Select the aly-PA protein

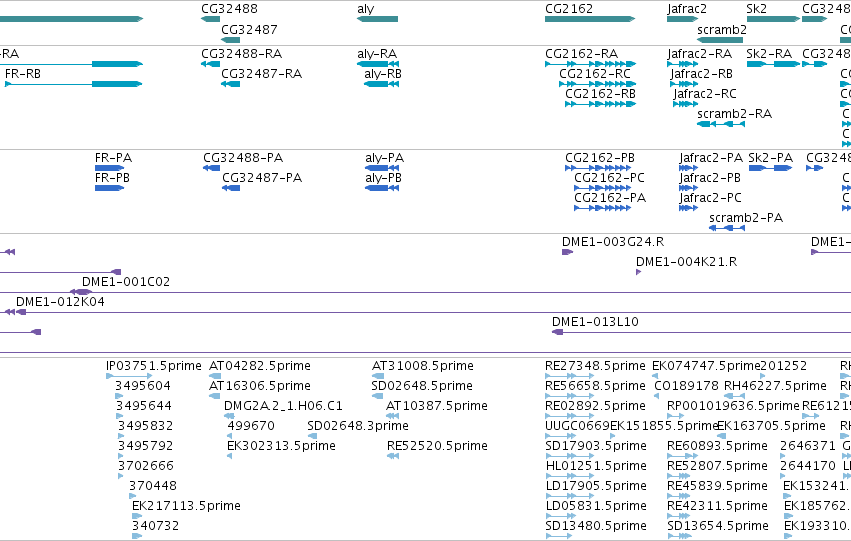click(x=382, y=168)
